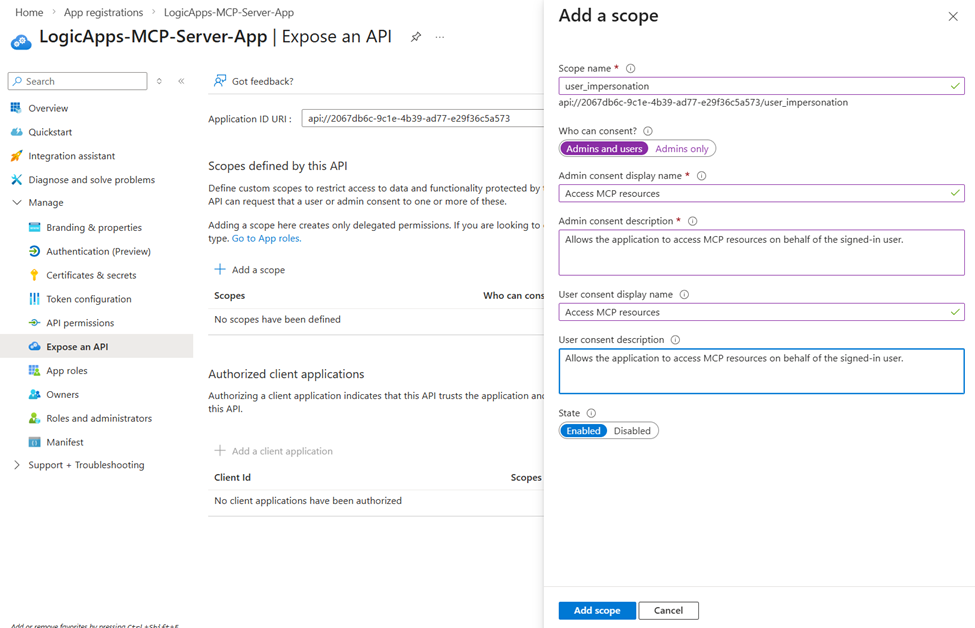Open API permissions menu item
This screenshot has height=628, width=975.
(80, 323)
